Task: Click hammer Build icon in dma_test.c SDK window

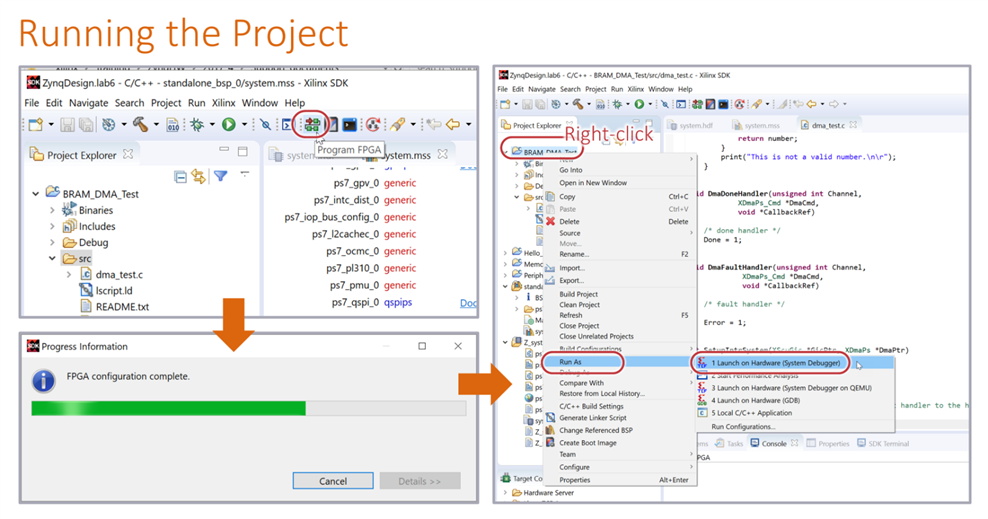Action: (578, 104)
